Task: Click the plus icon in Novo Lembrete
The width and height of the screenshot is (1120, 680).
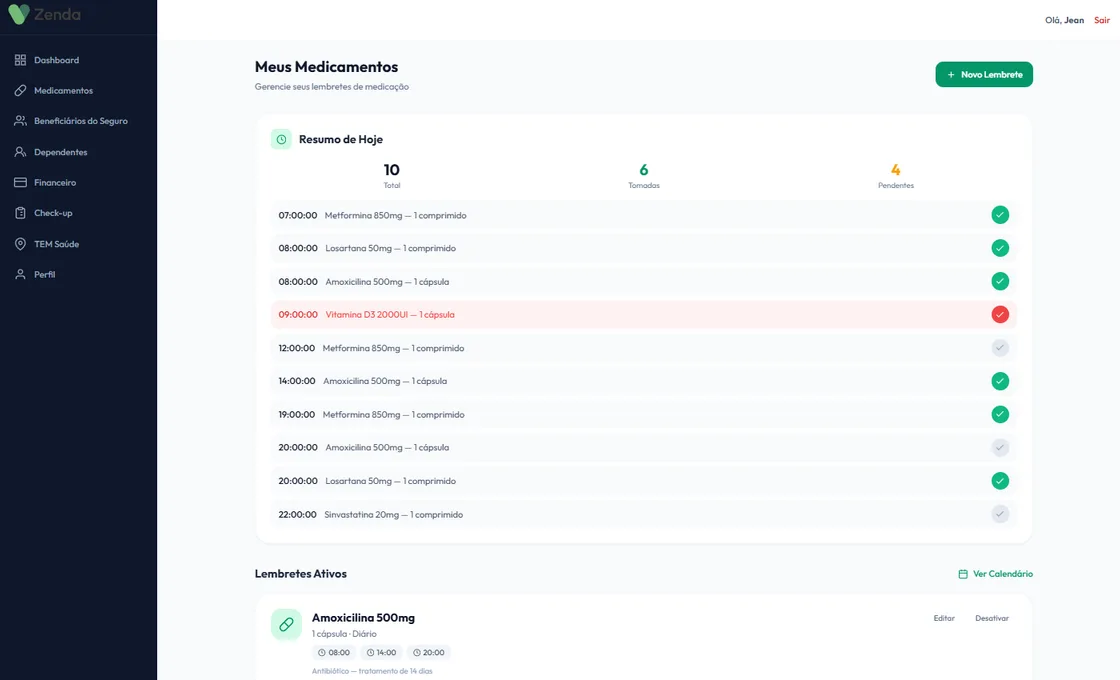Action: coord(951,74)
